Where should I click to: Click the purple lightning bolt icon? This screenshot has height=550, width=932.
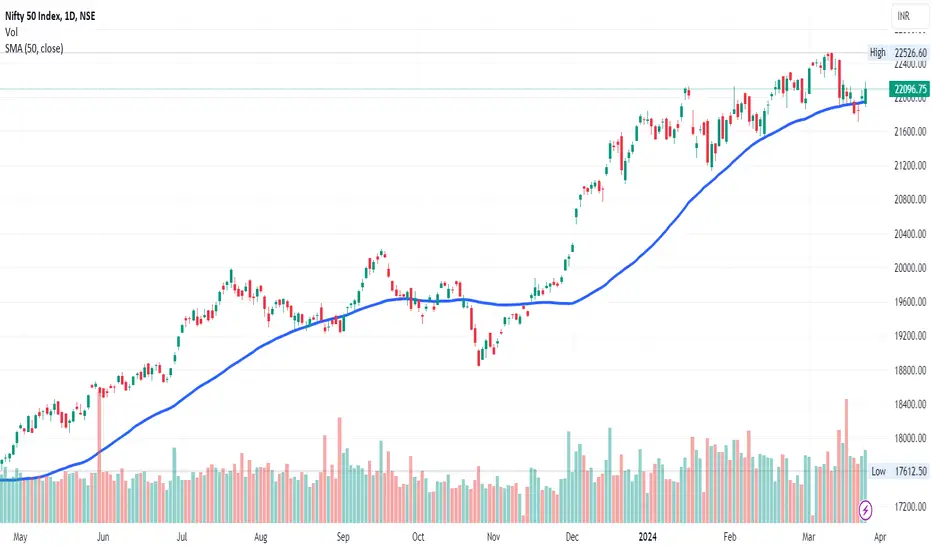tap(865, 510)
